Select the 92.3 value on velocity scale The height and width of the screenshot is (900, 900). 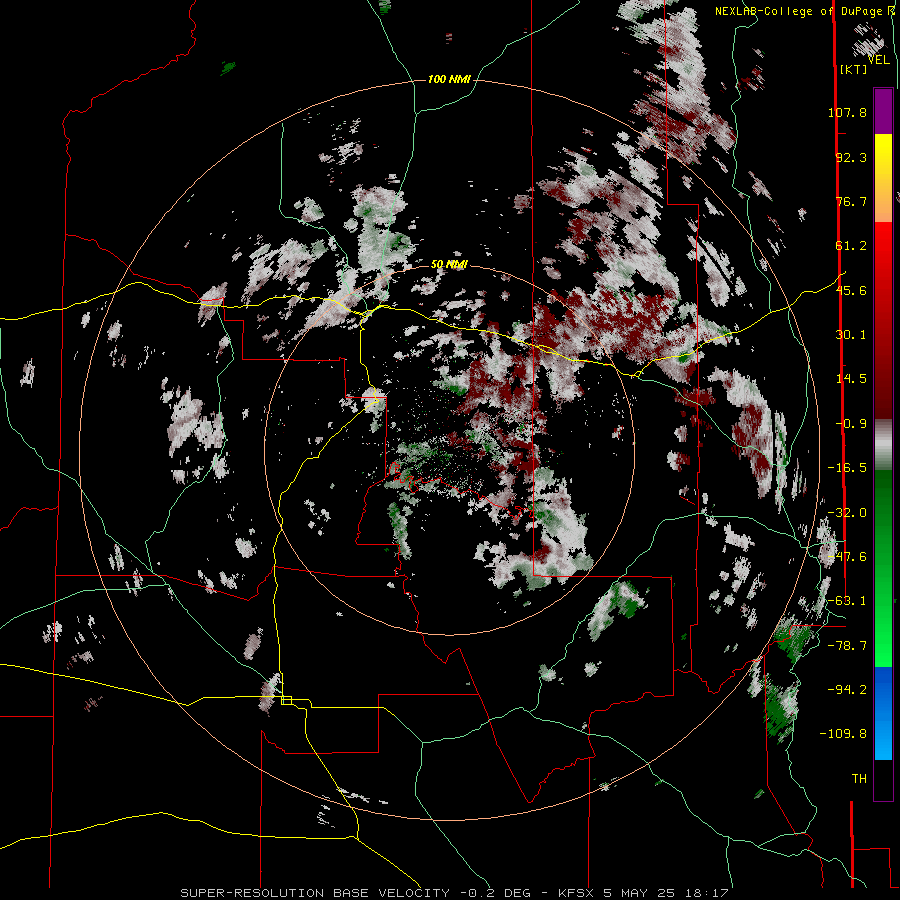(x=851, y=157)
